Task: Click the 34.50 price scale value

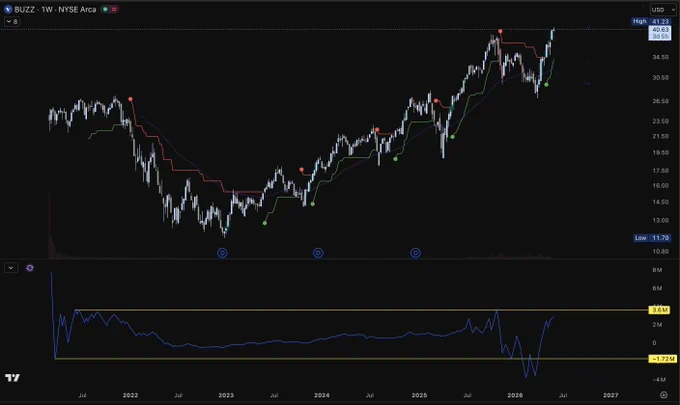Action: (660, 57)
